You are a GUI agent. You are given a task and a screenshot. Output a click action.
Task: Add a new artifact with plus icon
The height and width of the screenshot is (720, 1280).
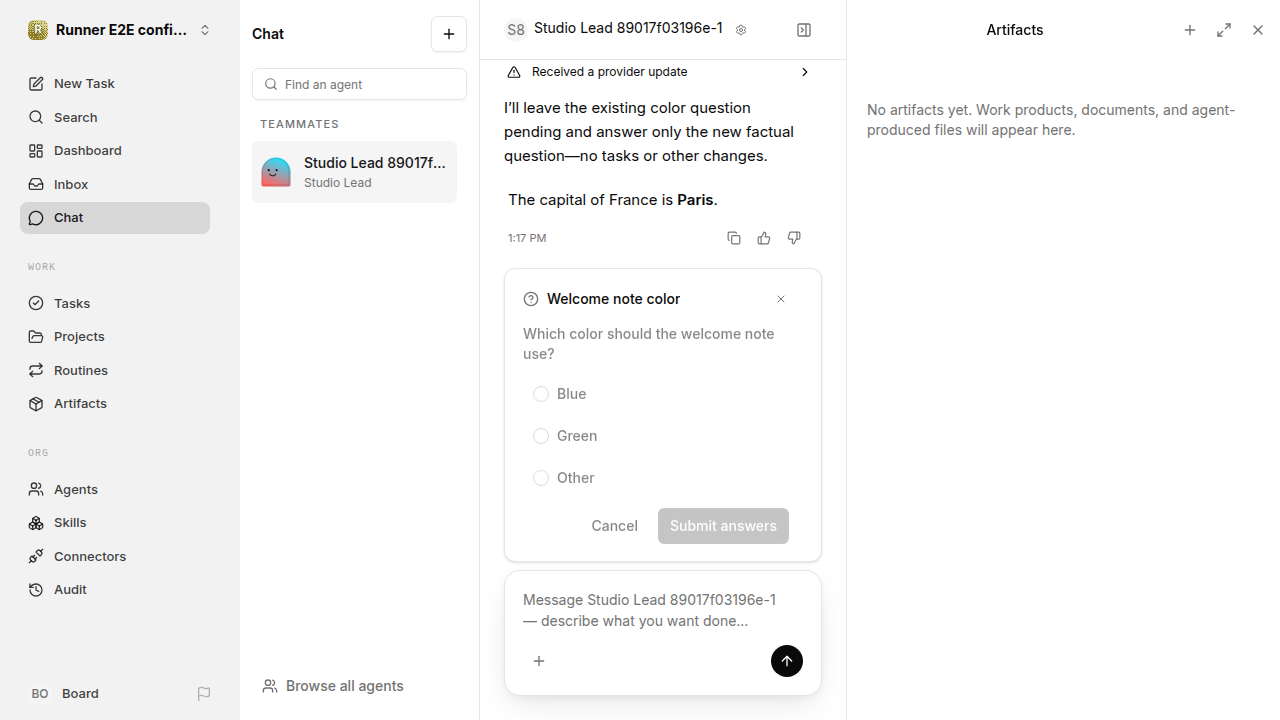point(1190,30)
